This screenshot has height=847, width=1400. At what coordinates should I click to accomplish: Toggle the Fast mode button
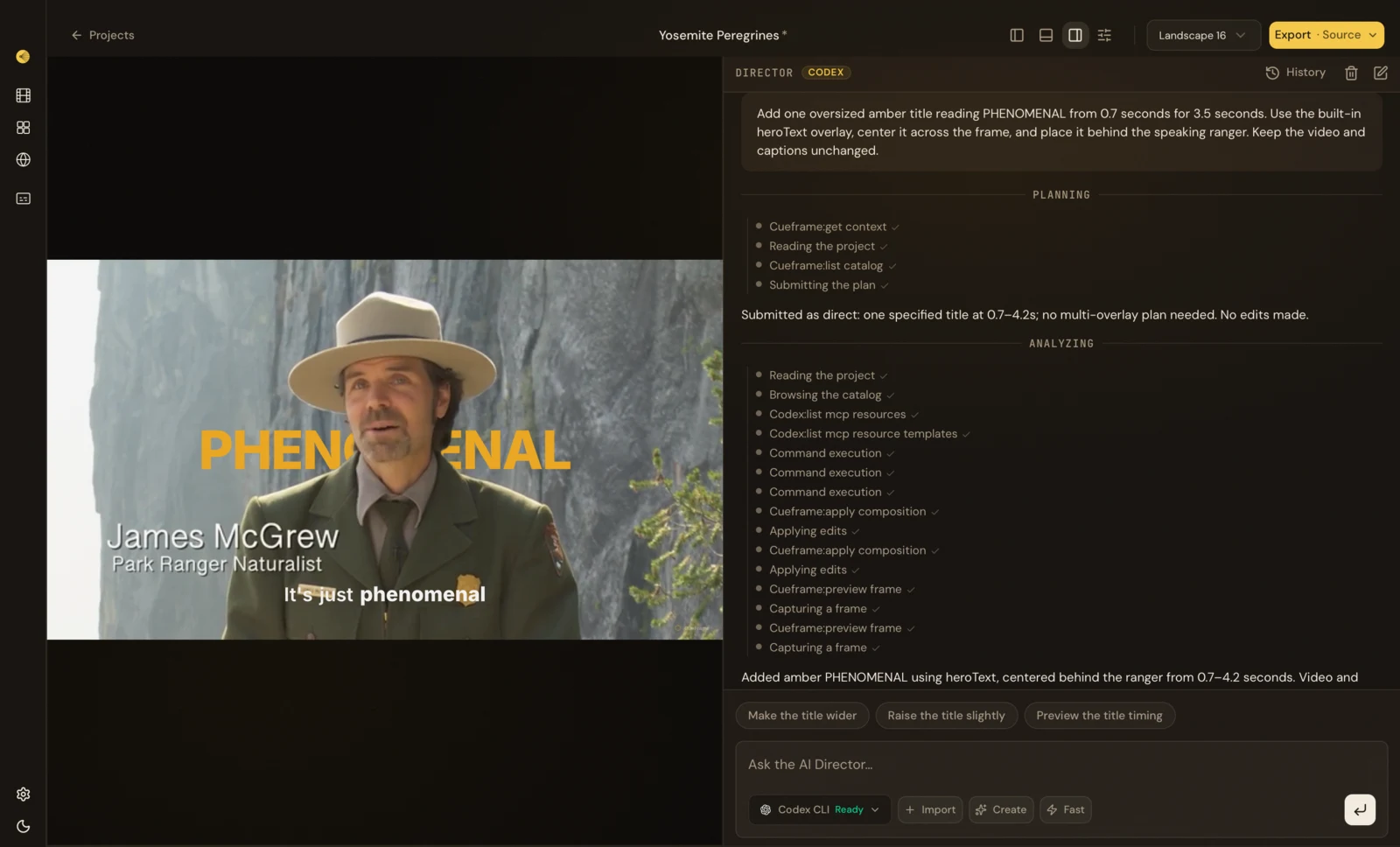tap(1065, 810)
